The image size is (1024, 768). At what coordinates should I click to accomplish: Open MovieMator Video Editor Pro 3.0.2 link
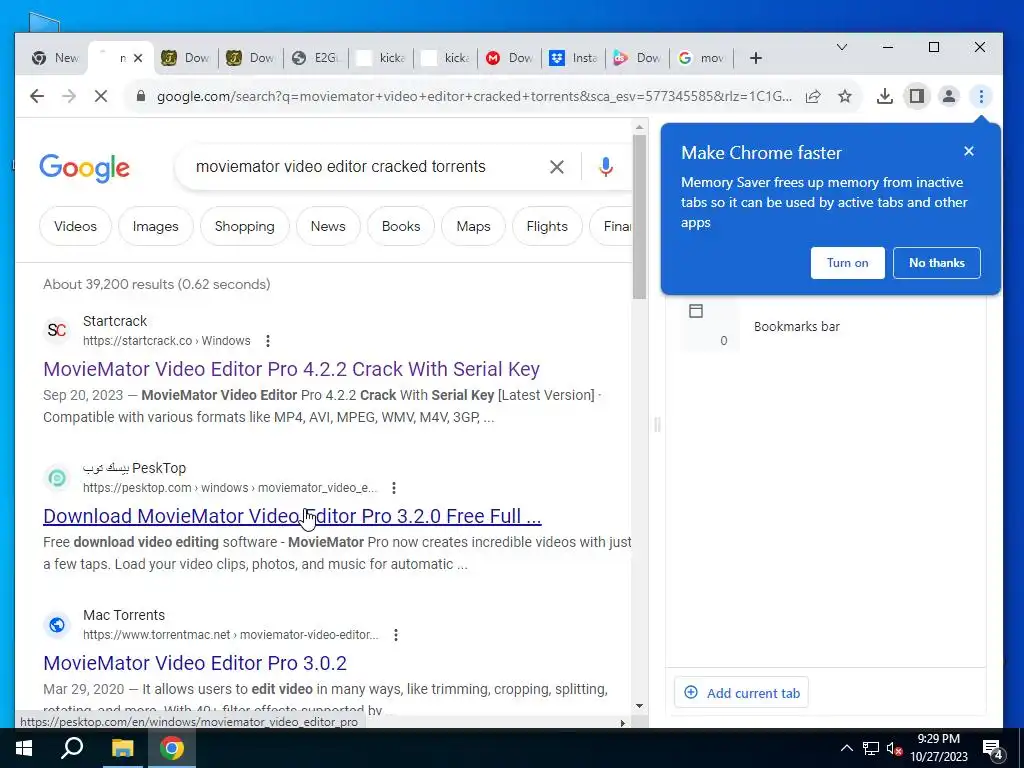195,663
